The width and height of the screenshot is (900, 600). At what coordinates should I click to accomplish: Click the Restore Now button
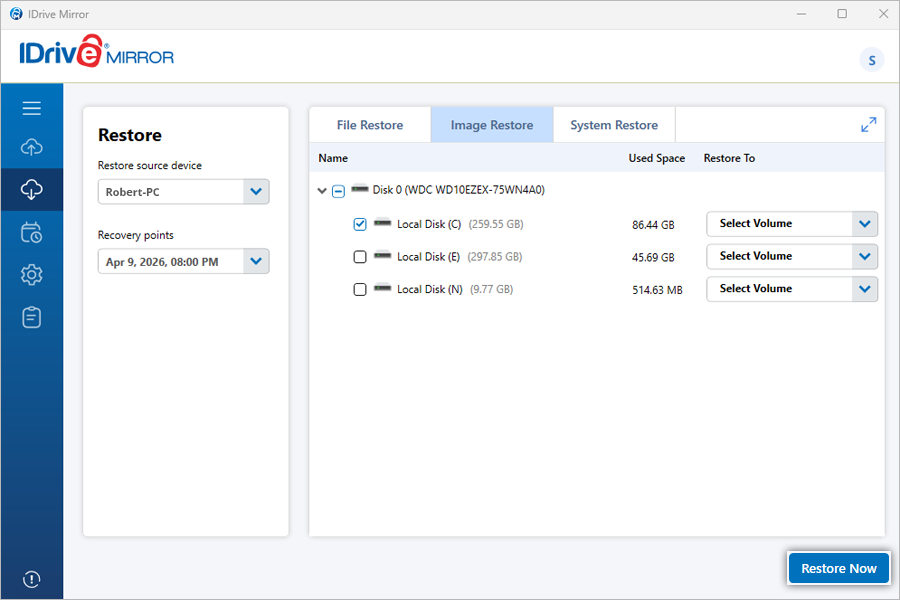[x=838, y=568]
